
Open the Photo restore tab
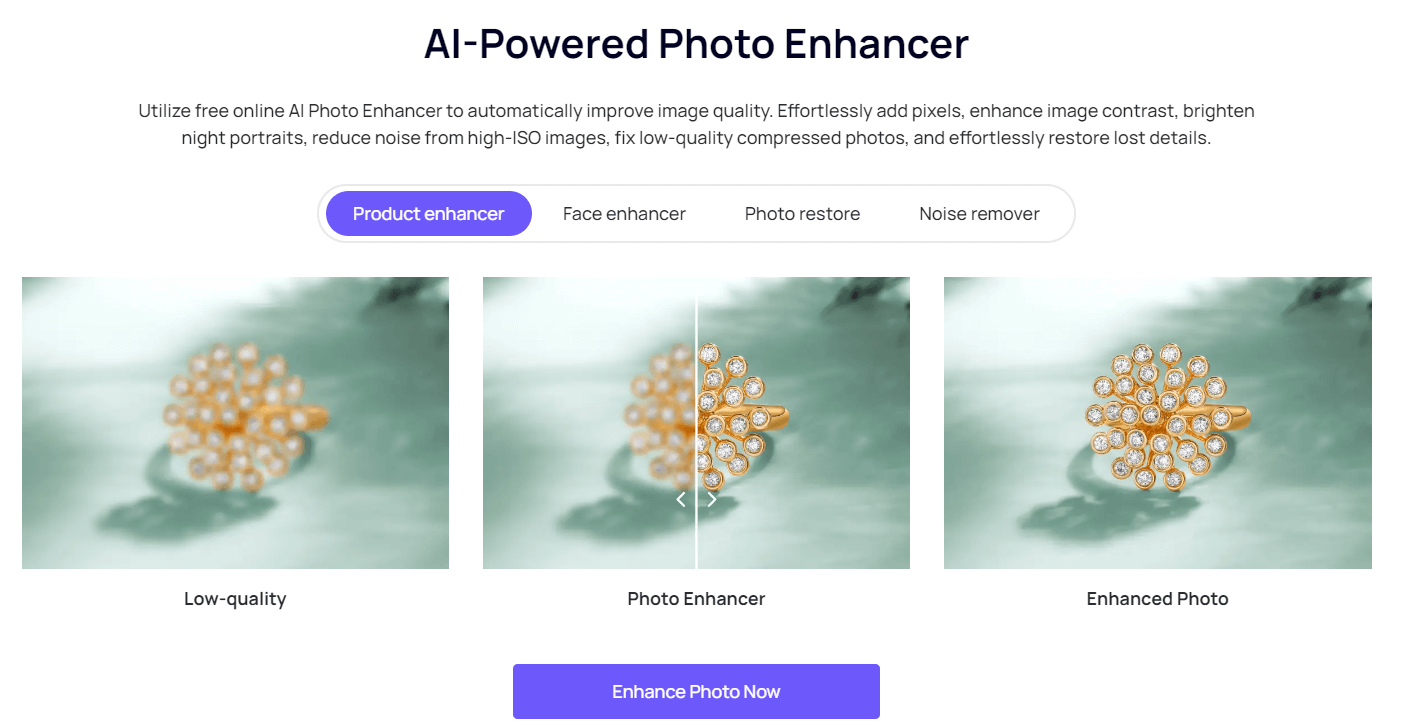pyautogui.click(x=802, y=213)
